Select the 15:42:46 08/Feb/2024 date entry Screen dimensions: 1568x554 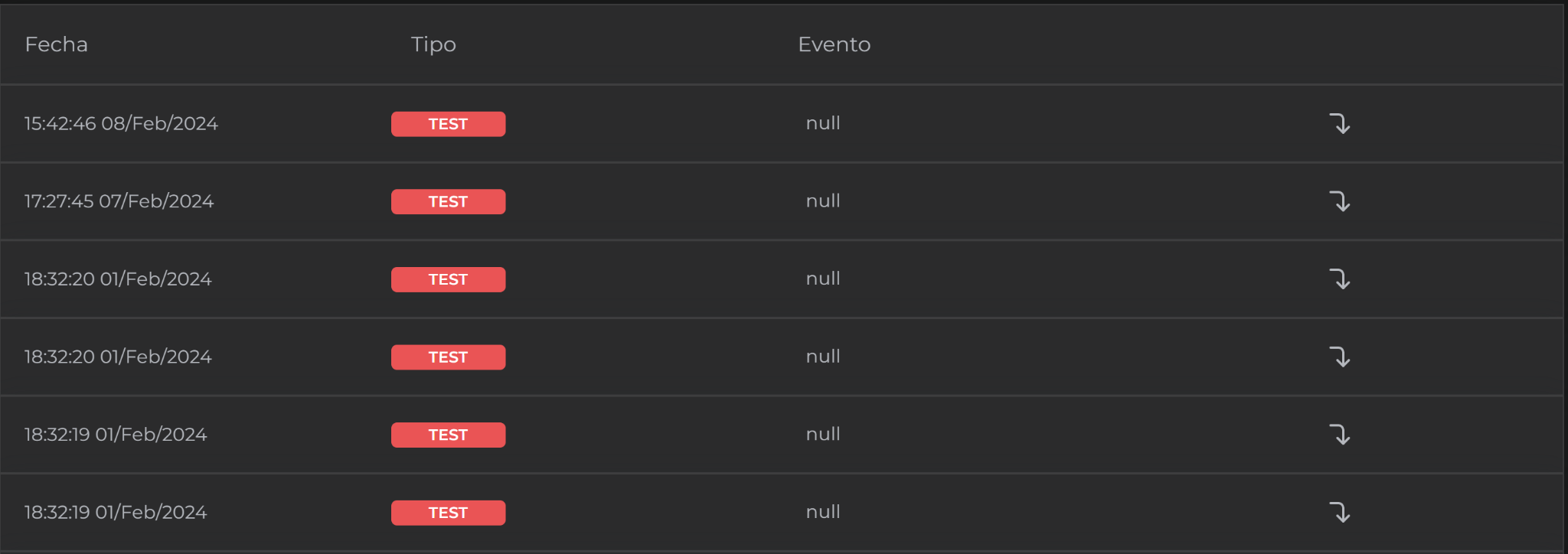tap(121, 124)
